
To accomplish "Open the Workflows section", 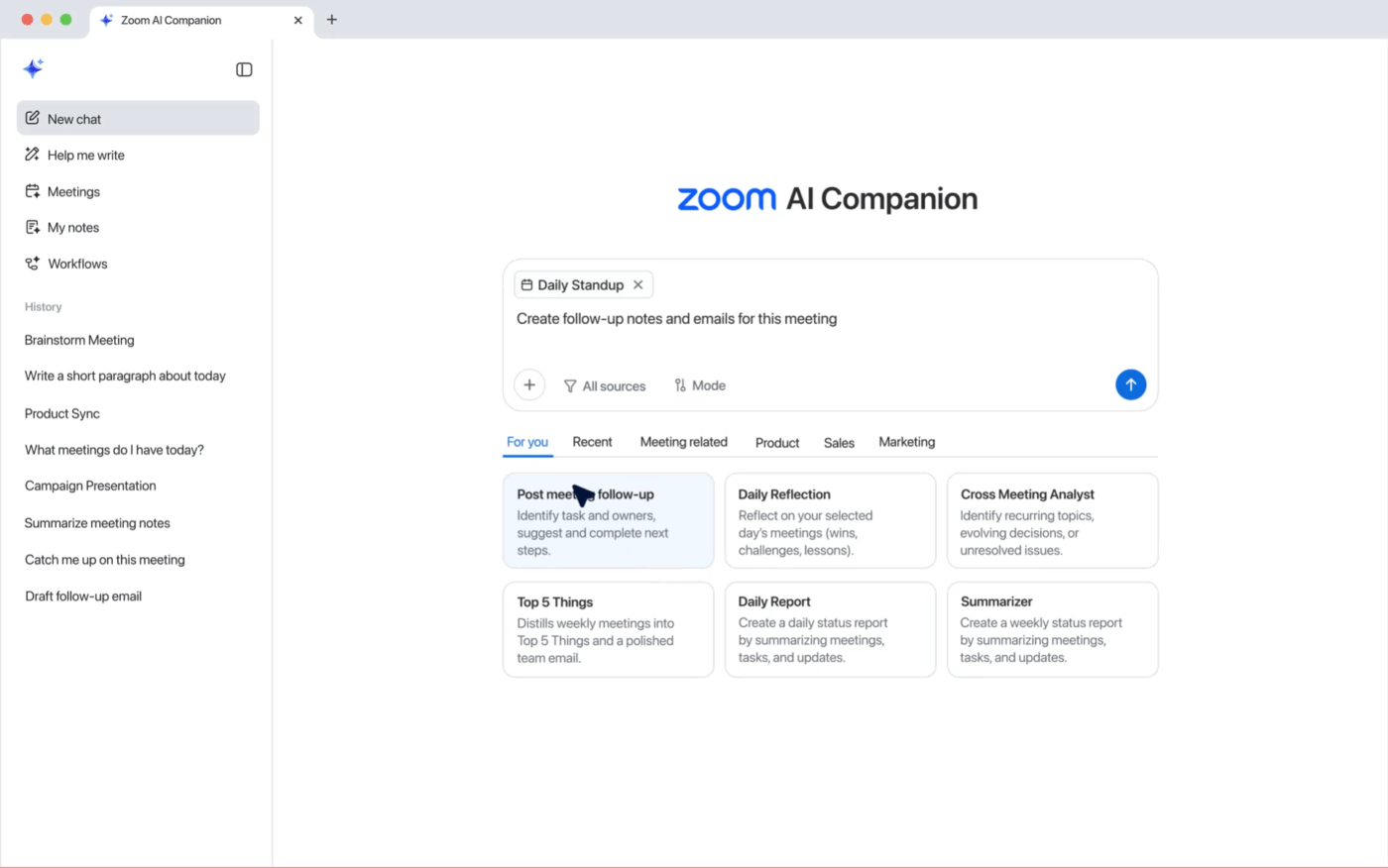I will [x=77, y=264].
